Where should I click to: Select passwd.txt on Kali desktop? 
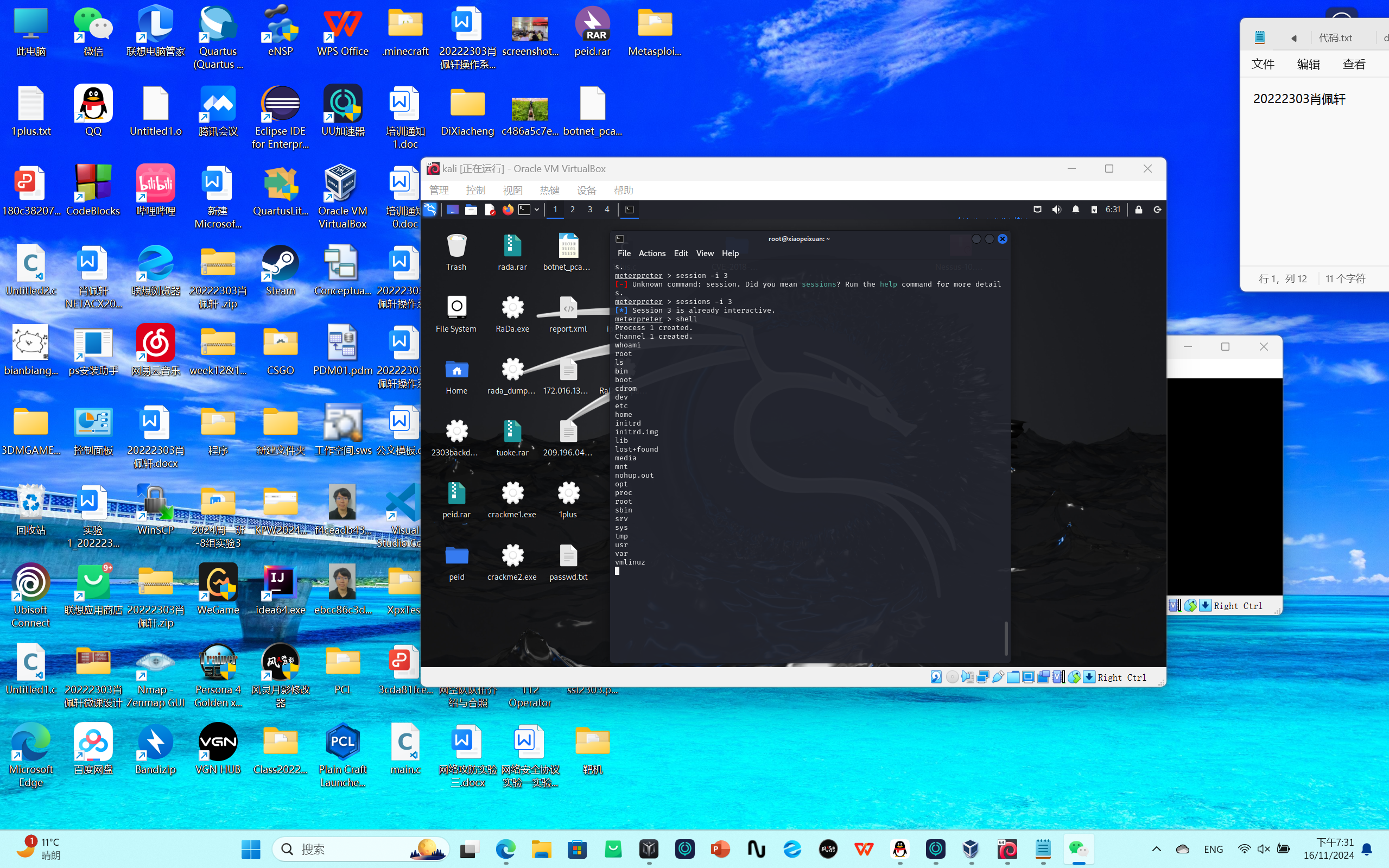tap(568, 562)
